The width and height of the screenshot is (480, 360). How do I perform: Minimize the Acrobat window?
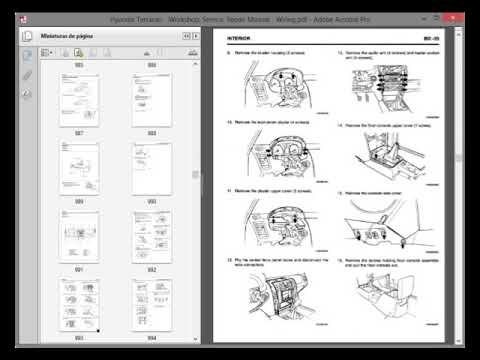pyautogui.click(x=424, y=19)
